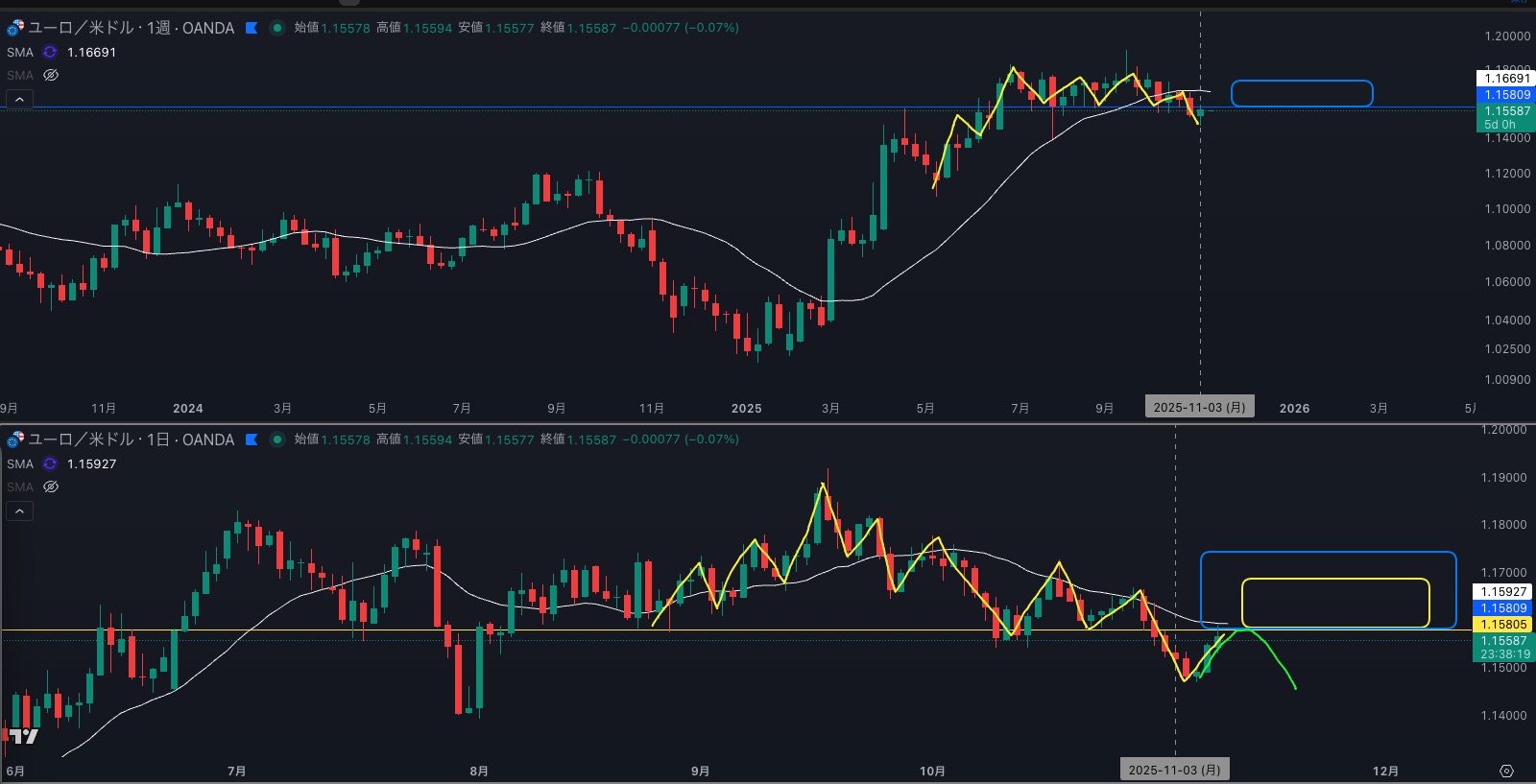Click the blue flag icon on daily chart
1536x784 pixels.
pos(252,440)
